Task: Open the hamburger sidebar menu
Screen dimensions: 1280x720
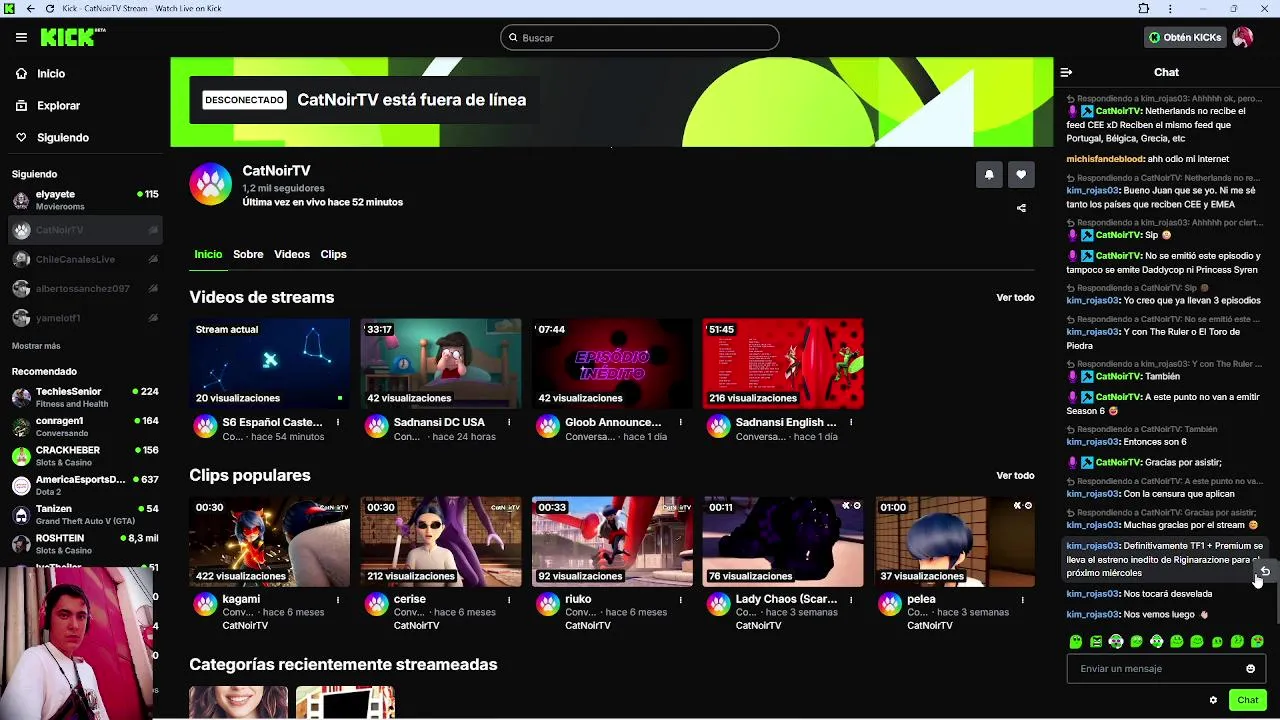Action: (21, 37)
